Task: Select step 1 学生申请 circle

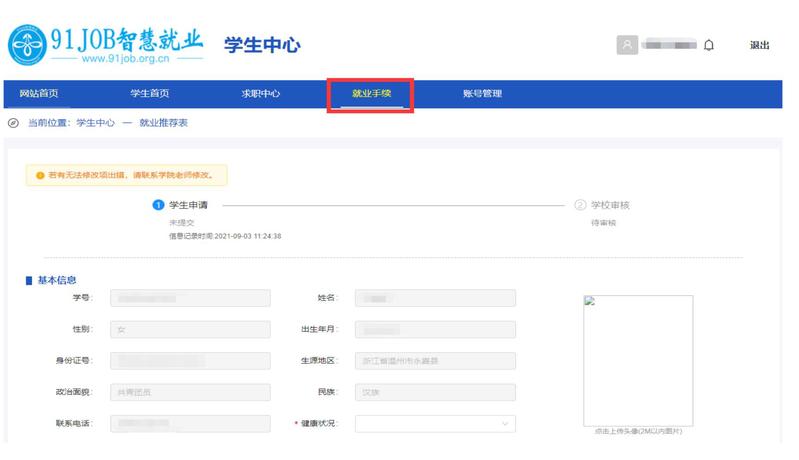Action: click(158, 205)
